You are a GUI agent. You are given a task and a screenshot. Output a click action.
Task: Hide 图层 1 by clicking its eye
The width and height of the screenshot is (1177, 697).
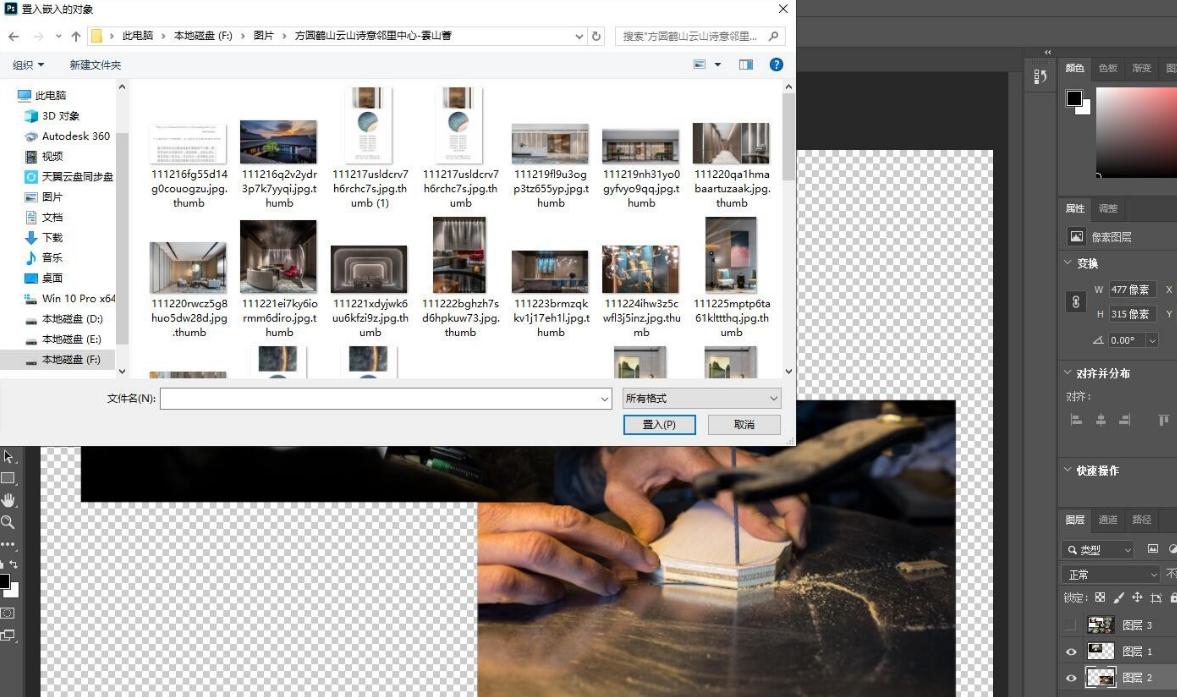pos(1070,650)
